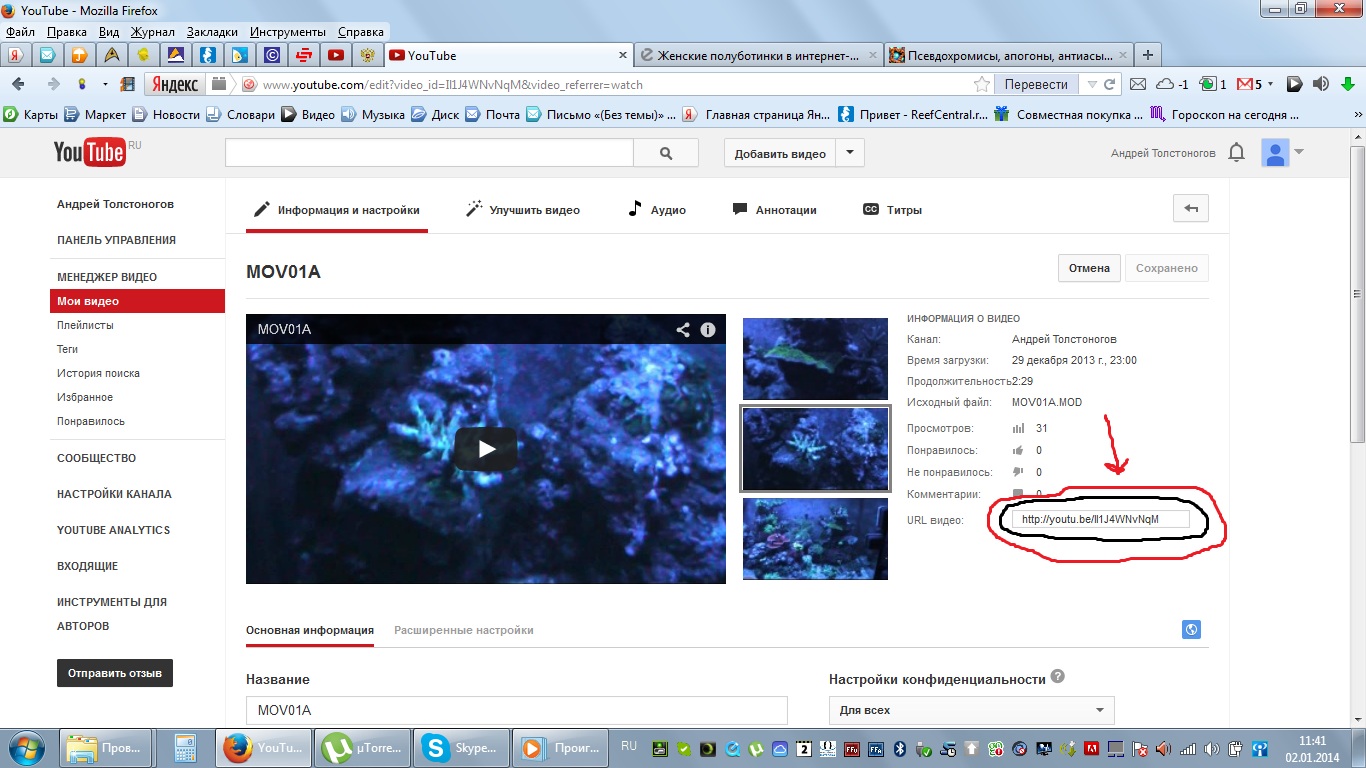Open the notifications bell
The height and width of the screenshot is (768, 1366).
pyautogui.click(x=1237, y=153)
